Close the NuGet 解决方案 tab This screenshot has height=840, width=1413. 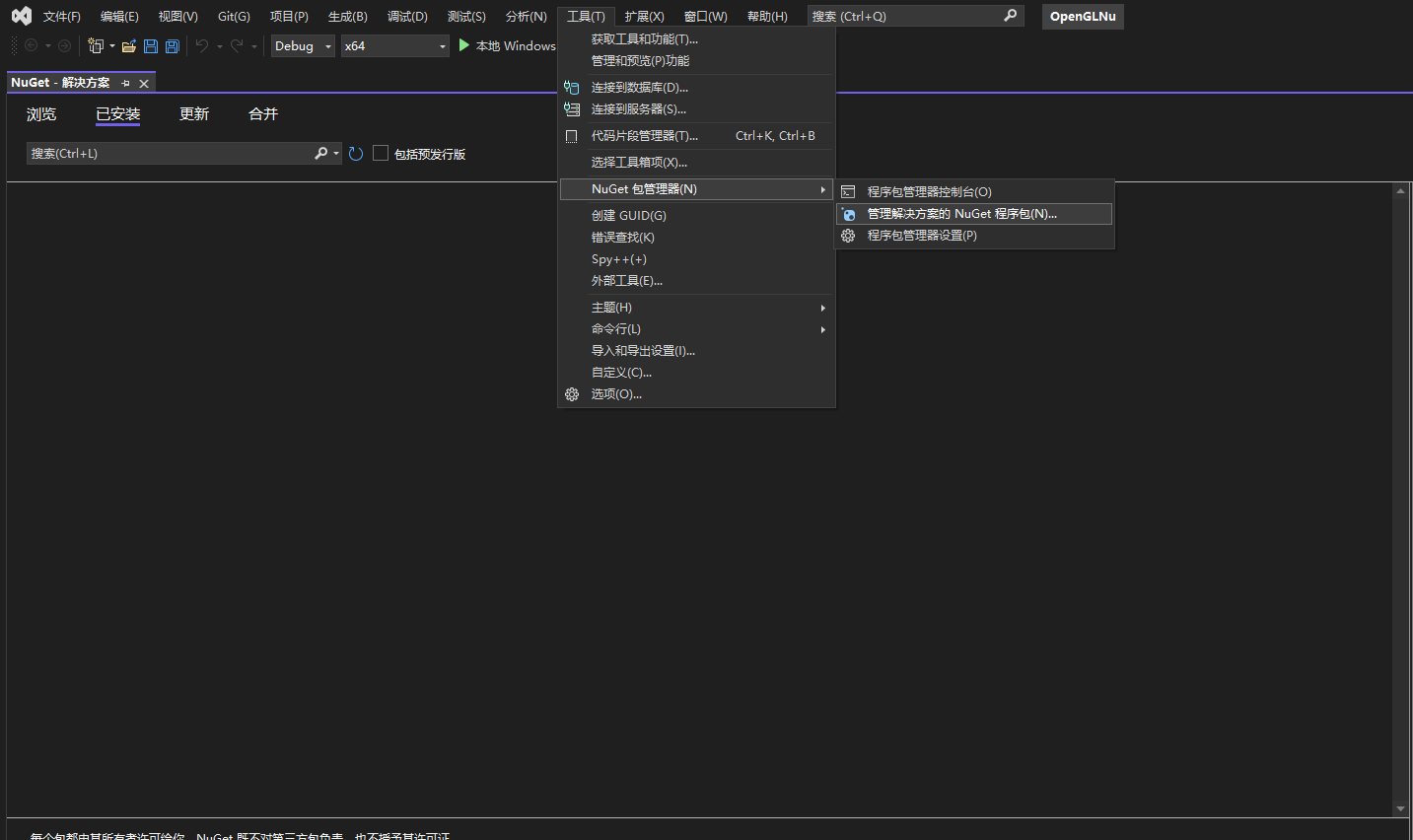tap(144, 83)
